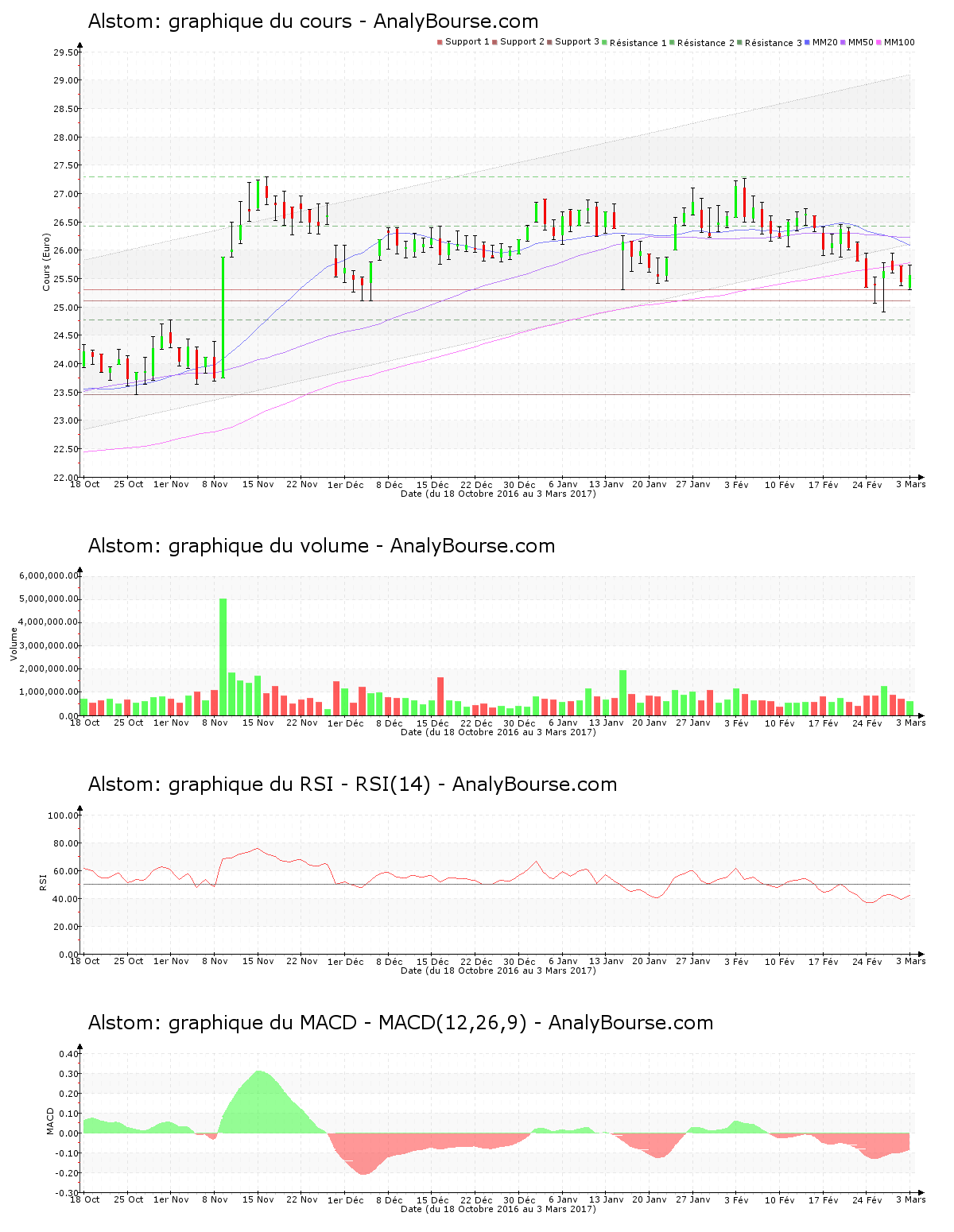This screenshot has height=1232, width=954.
Task: Click the Résistance 1 green legend swatch
Action: [605, 42]
